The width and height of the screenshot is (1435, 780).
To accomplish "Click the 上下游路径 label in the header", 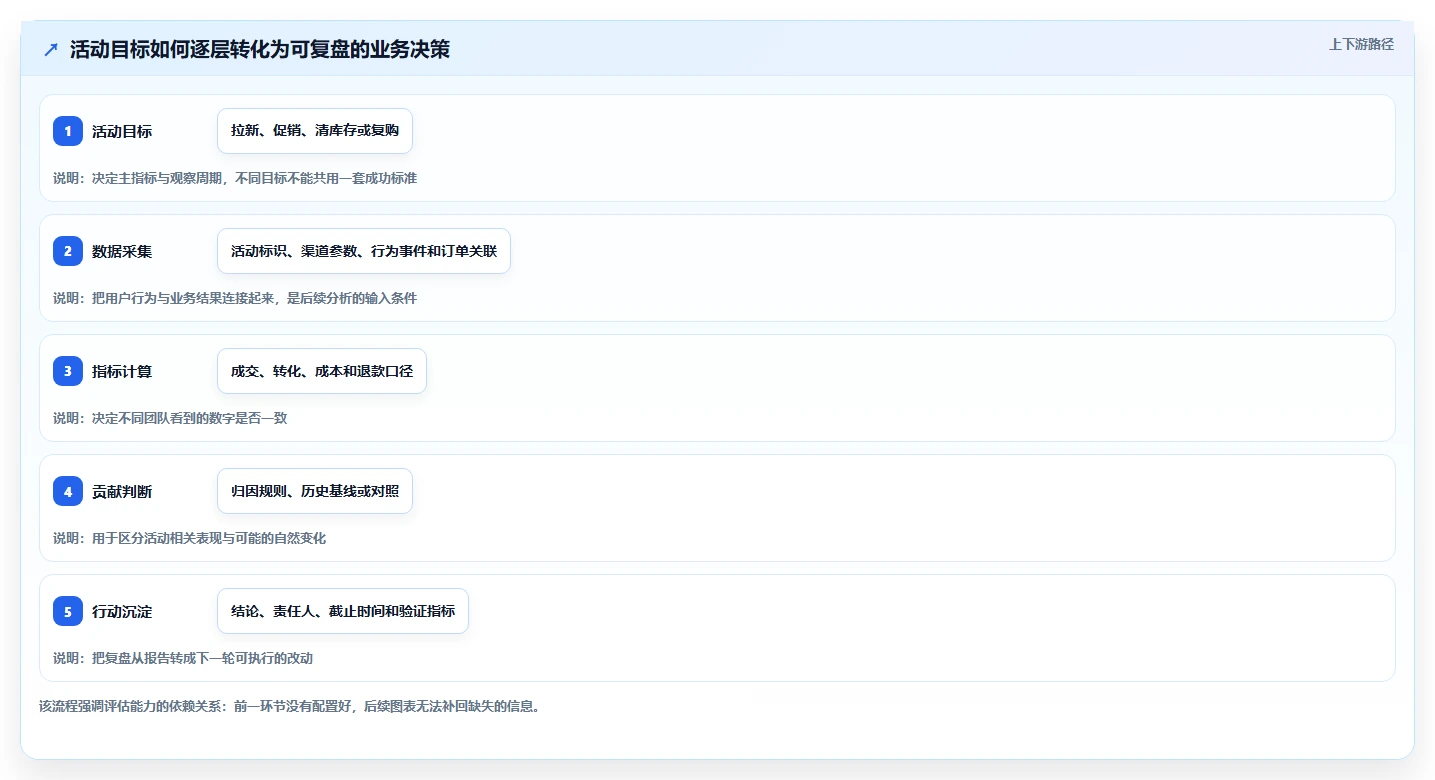I will tap(1361, 44).
